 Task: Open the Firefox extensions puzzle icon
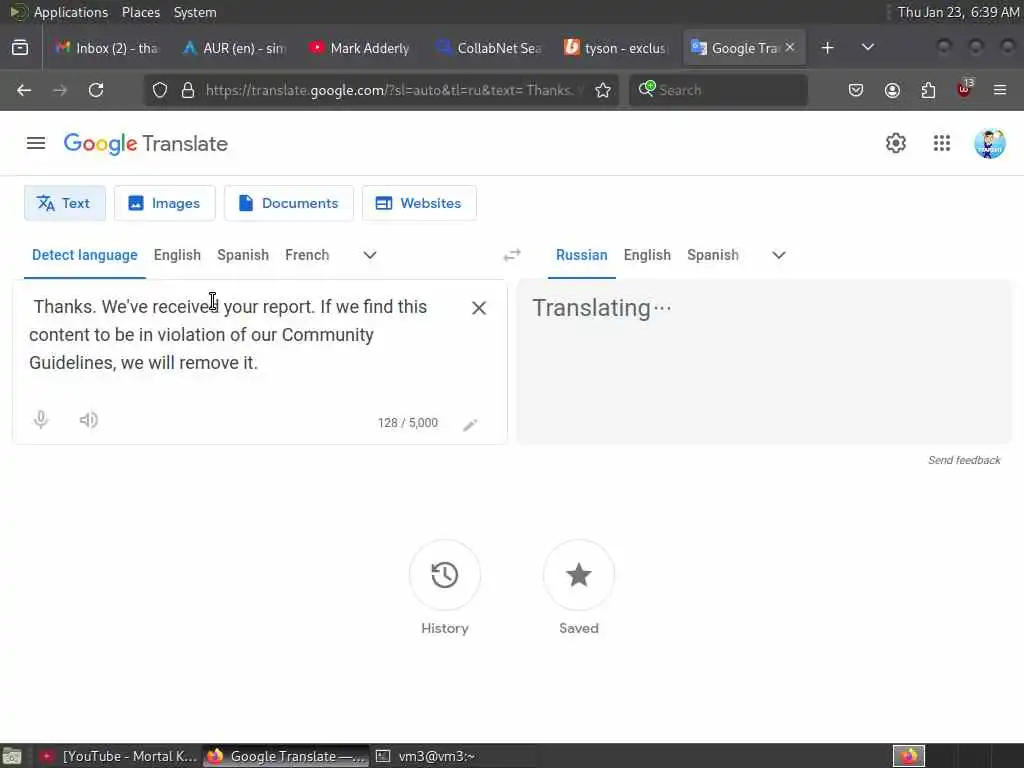(x=928, y=90)
